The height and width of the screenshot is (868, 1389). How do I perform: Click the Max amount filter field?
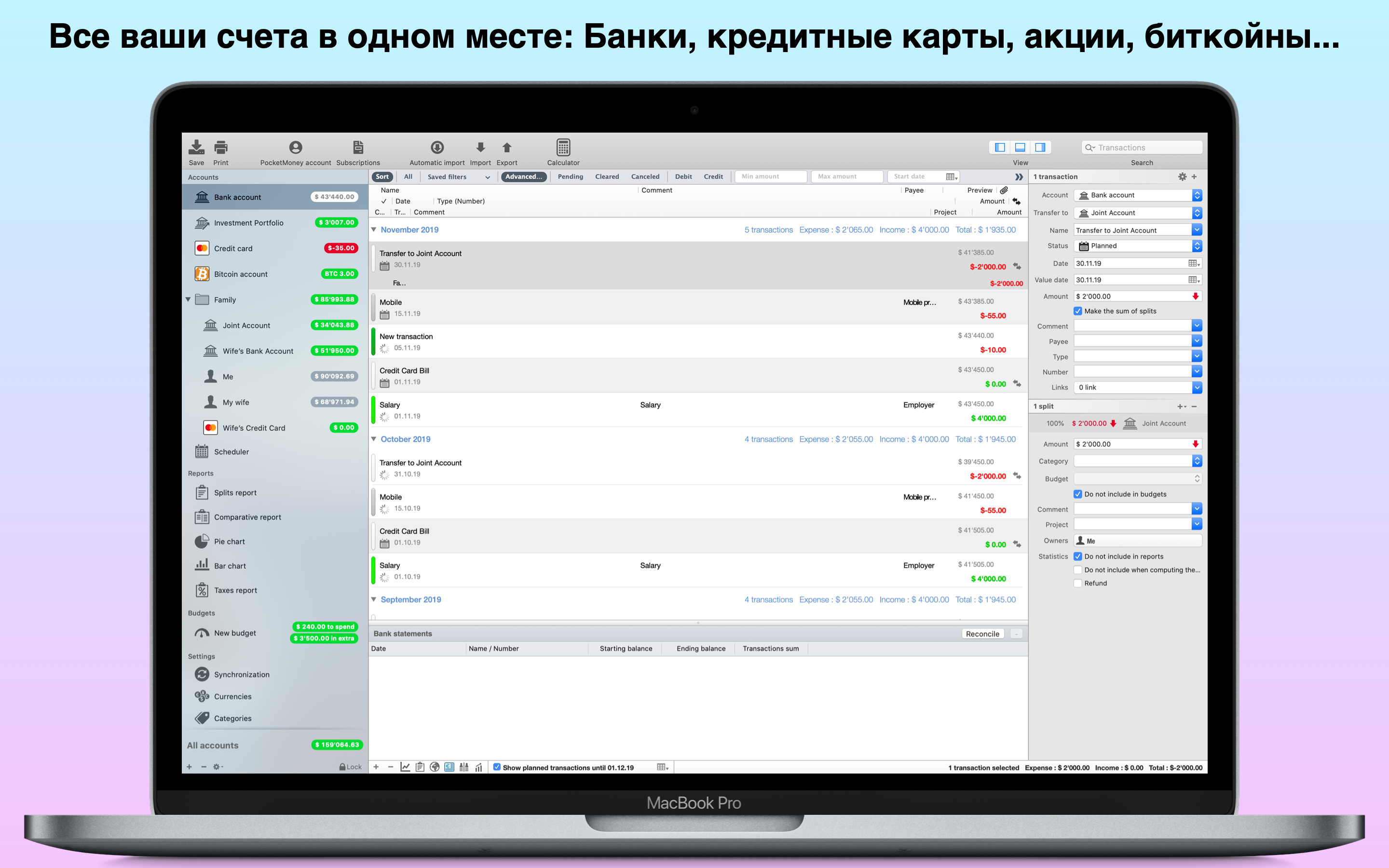[846, 177]
